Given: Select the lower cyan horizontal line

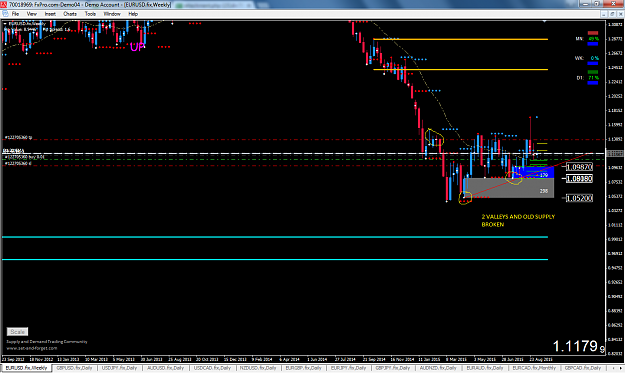Looking at the screenshot, I should 275,259.
